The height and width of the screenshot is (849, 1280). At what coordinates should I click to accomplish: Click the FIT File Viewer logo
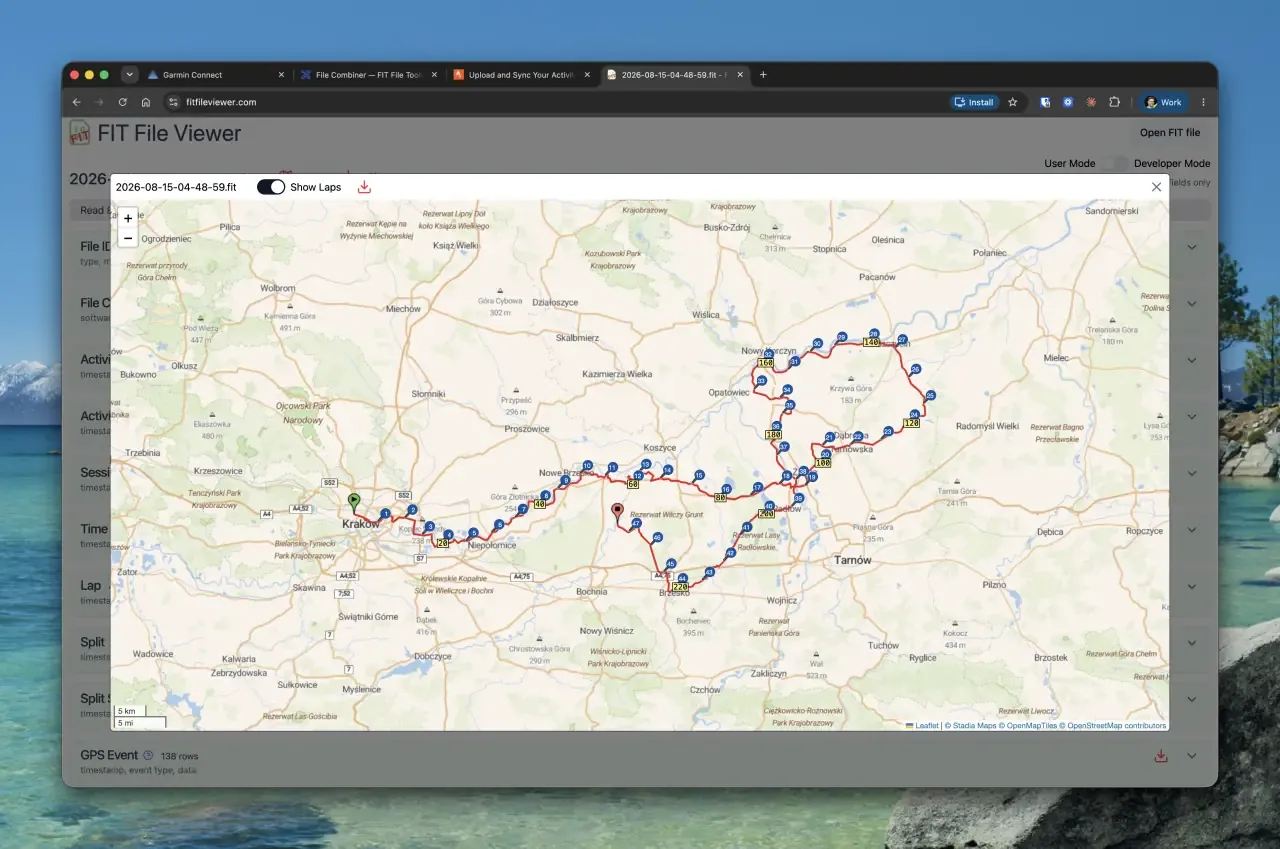click(x=79, y=133)
